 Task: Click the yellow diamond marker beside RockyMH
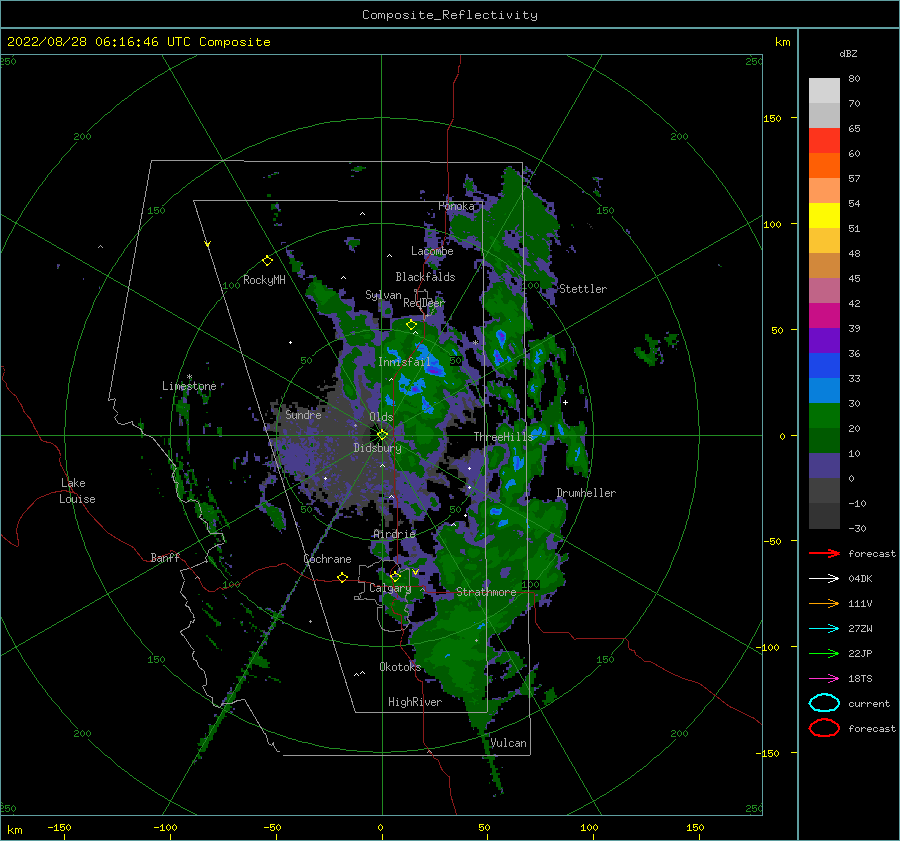(x=267, y=261)
